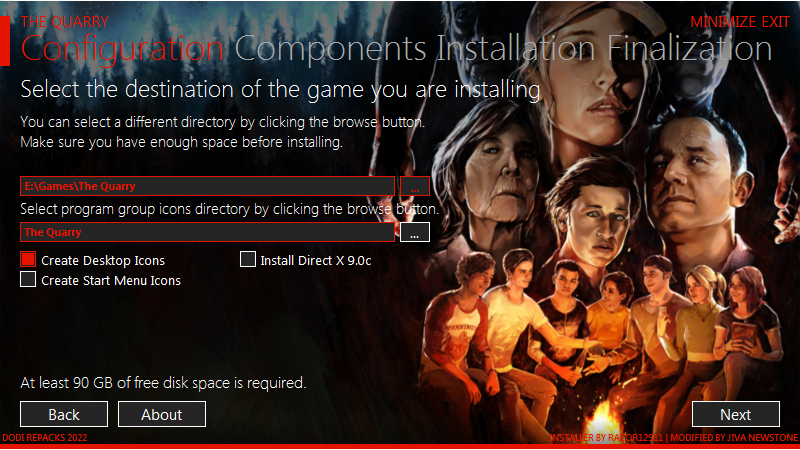800x450 pixels.
Task: Click THE QUARRY title in the header
Action: pos(65,21)
